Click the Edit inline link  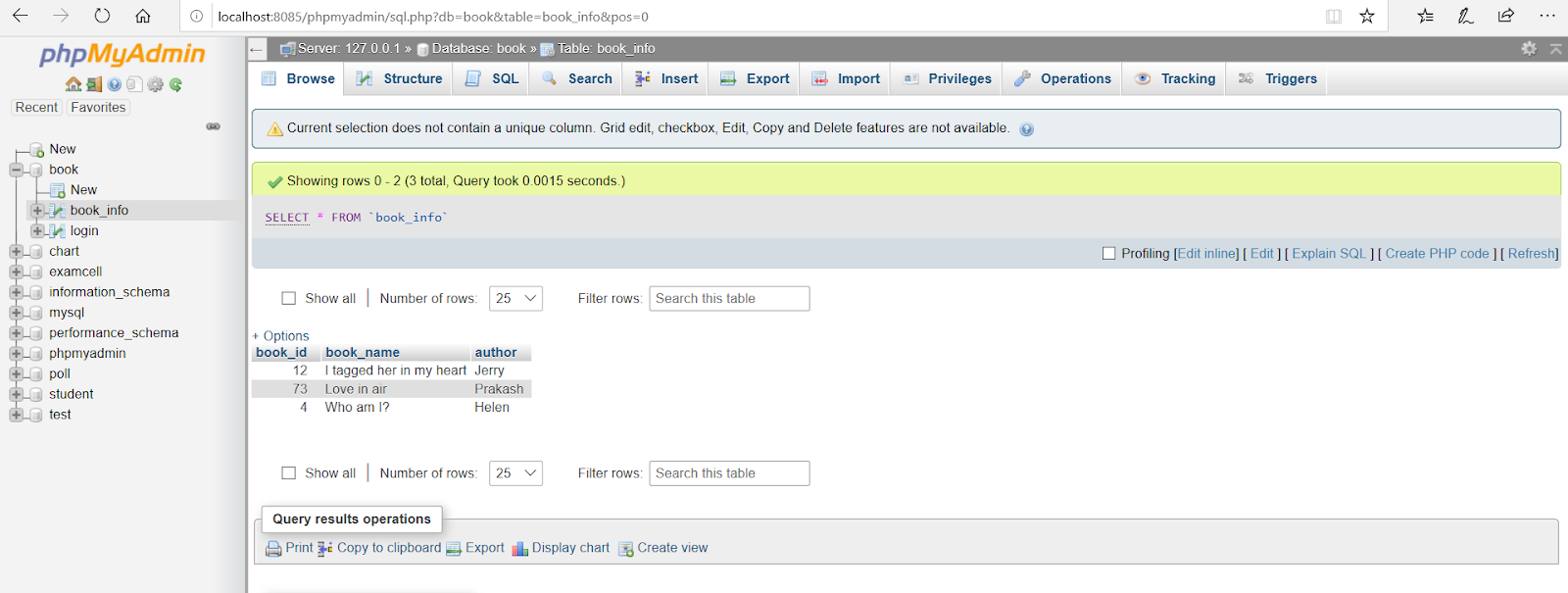coord(1207,253)
